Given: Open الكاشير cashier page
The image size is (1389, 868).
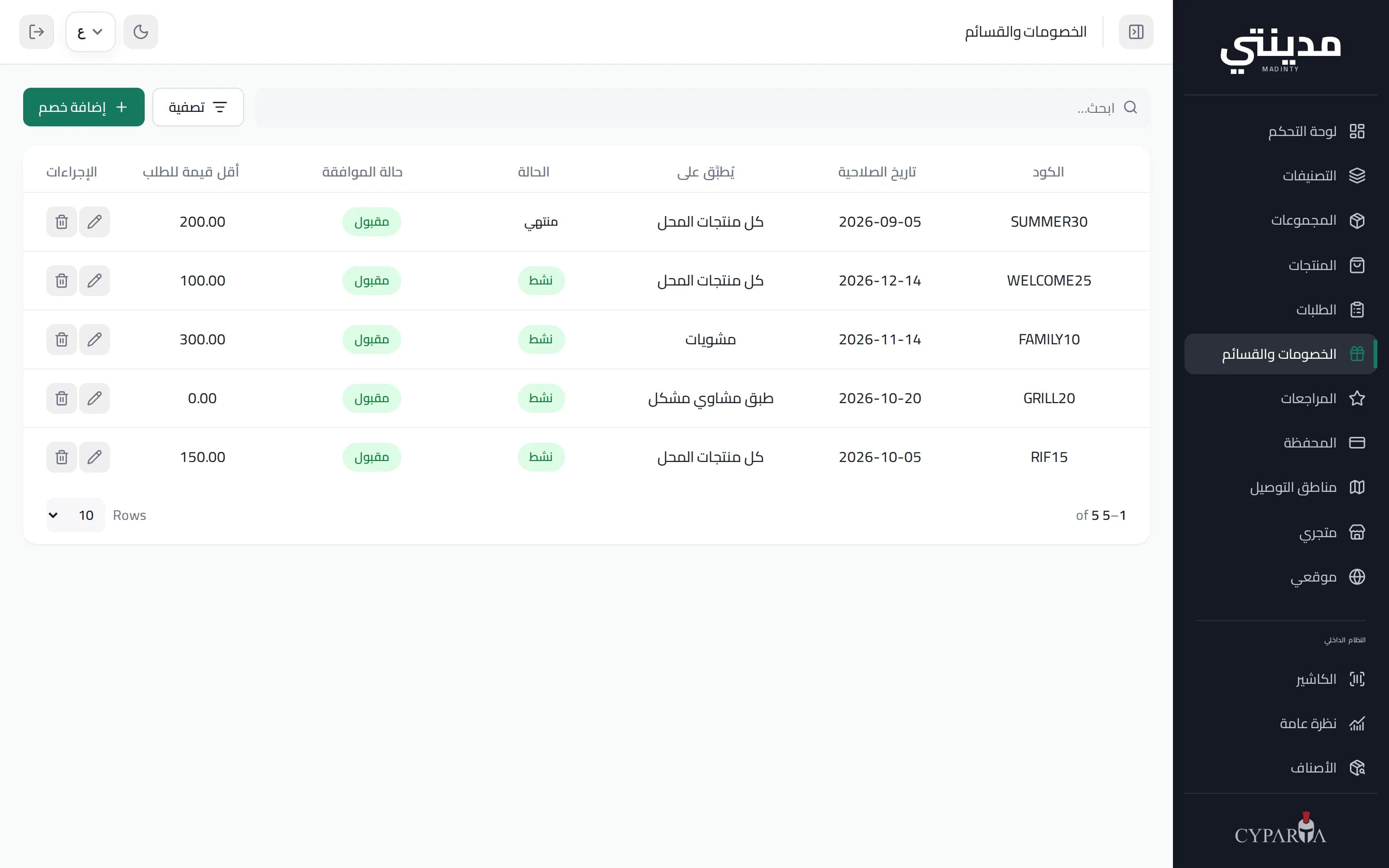Looking at the screenshot, I should (x=1281, y=679).
